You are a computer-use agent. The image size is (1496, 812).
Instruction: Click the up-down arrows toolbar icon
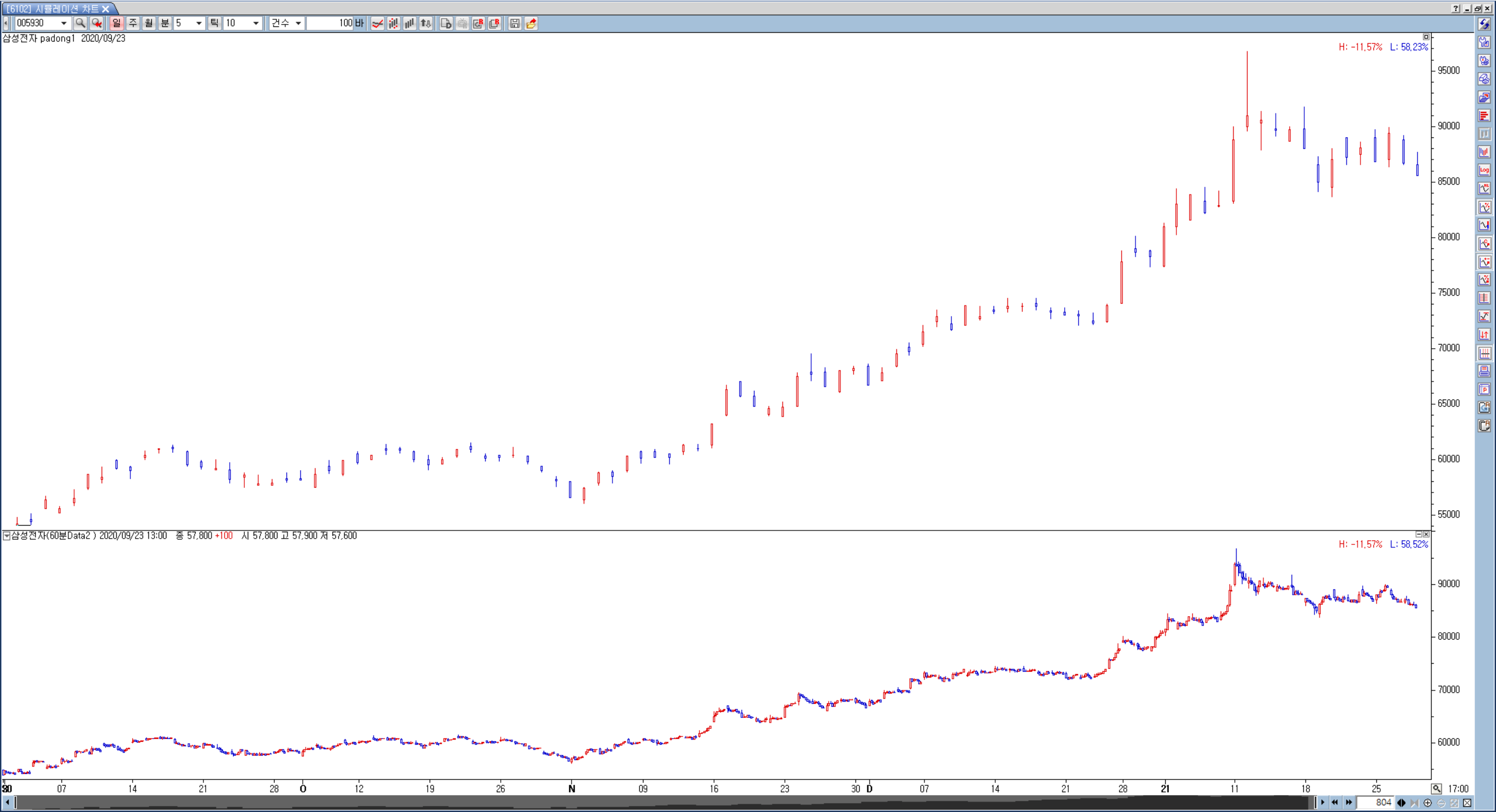[426, 23]
